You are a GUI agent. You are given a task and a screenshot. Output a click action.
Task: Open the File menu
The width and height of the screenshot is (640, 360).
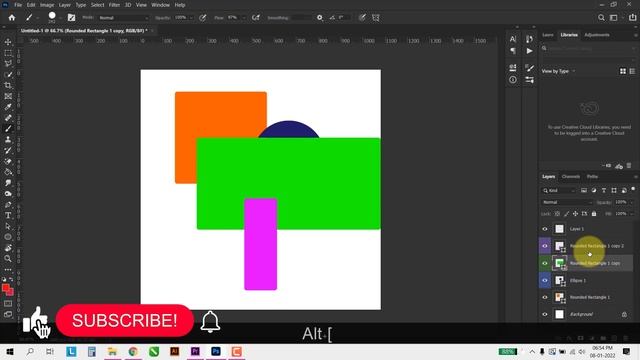coord(18,5)
